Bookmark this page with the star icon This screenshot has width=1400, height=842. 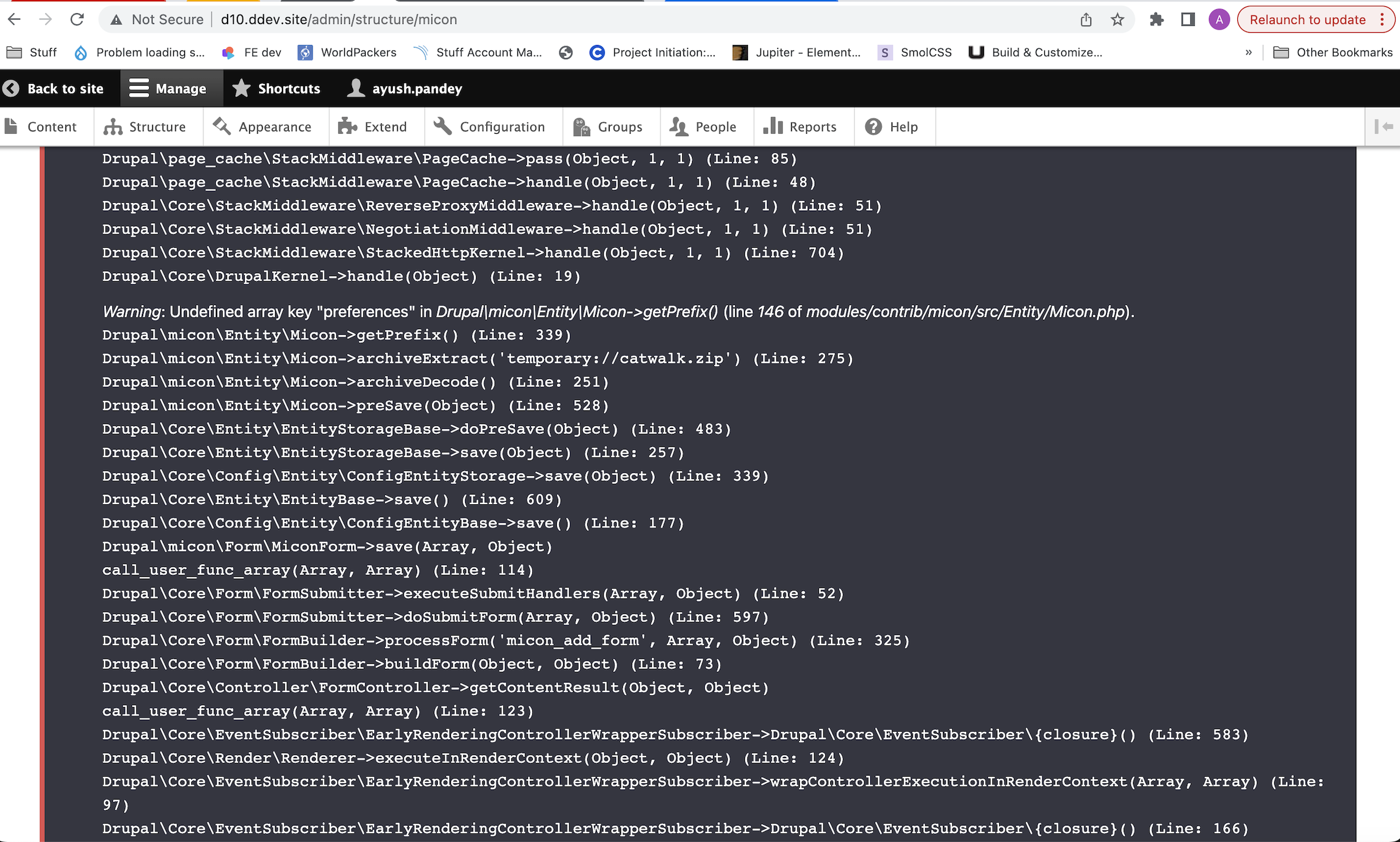1117,19
